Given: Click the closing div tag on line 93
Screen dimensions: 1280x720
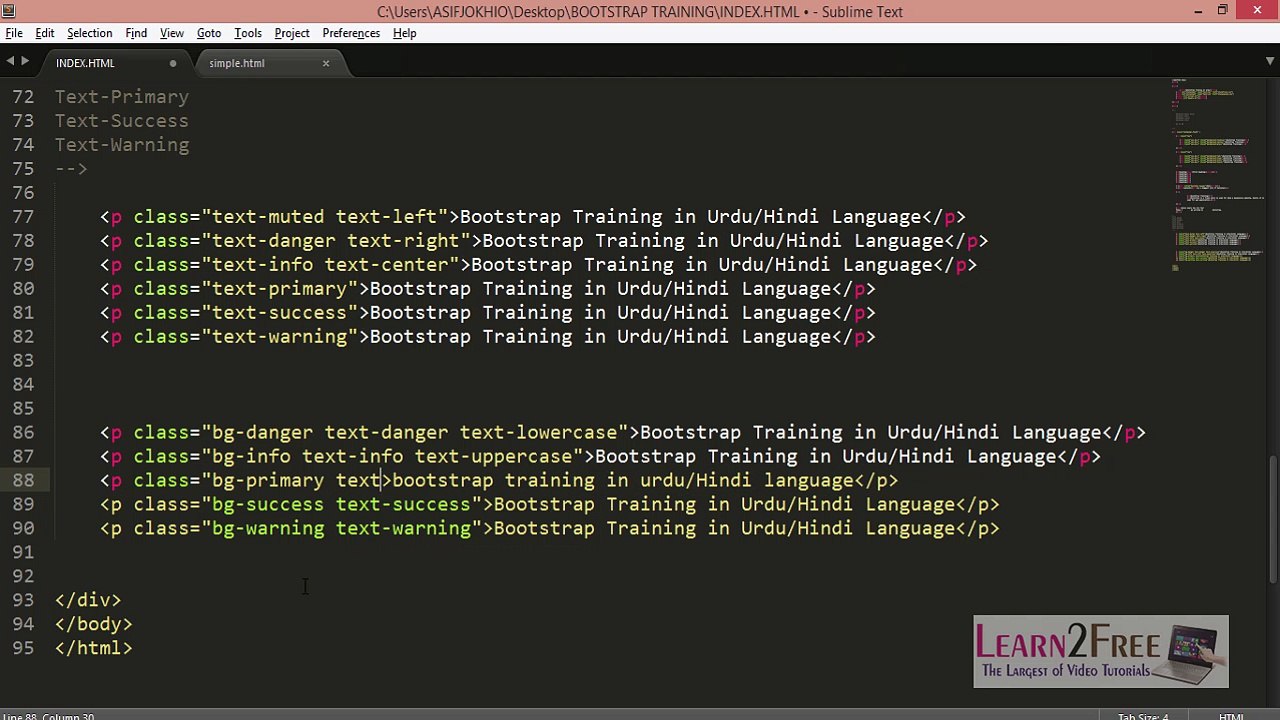Looking at the screenshot, I should coord(88,600).
